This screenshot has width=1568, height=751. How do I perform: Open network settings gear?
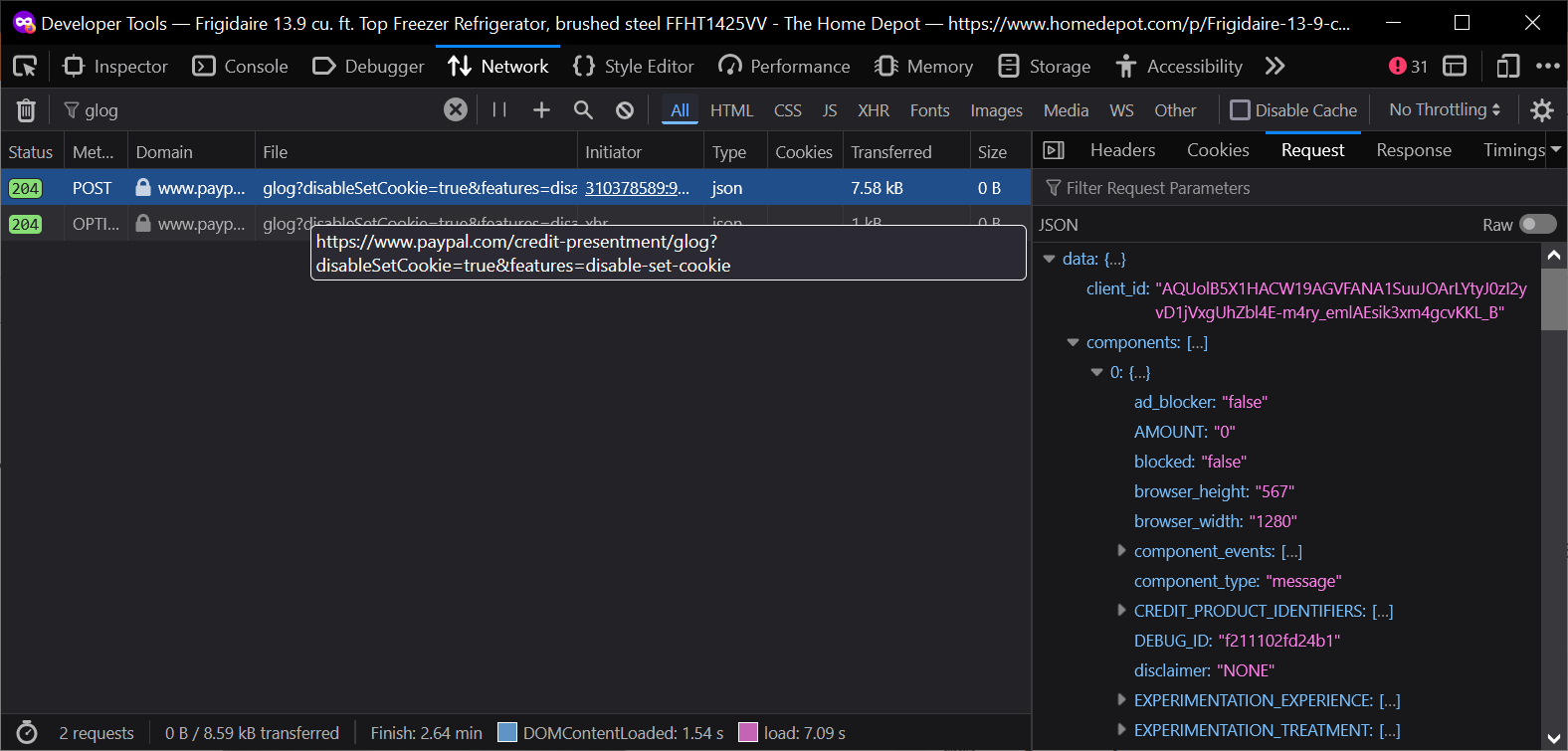pyautogui.click(x=1542, y=109)
